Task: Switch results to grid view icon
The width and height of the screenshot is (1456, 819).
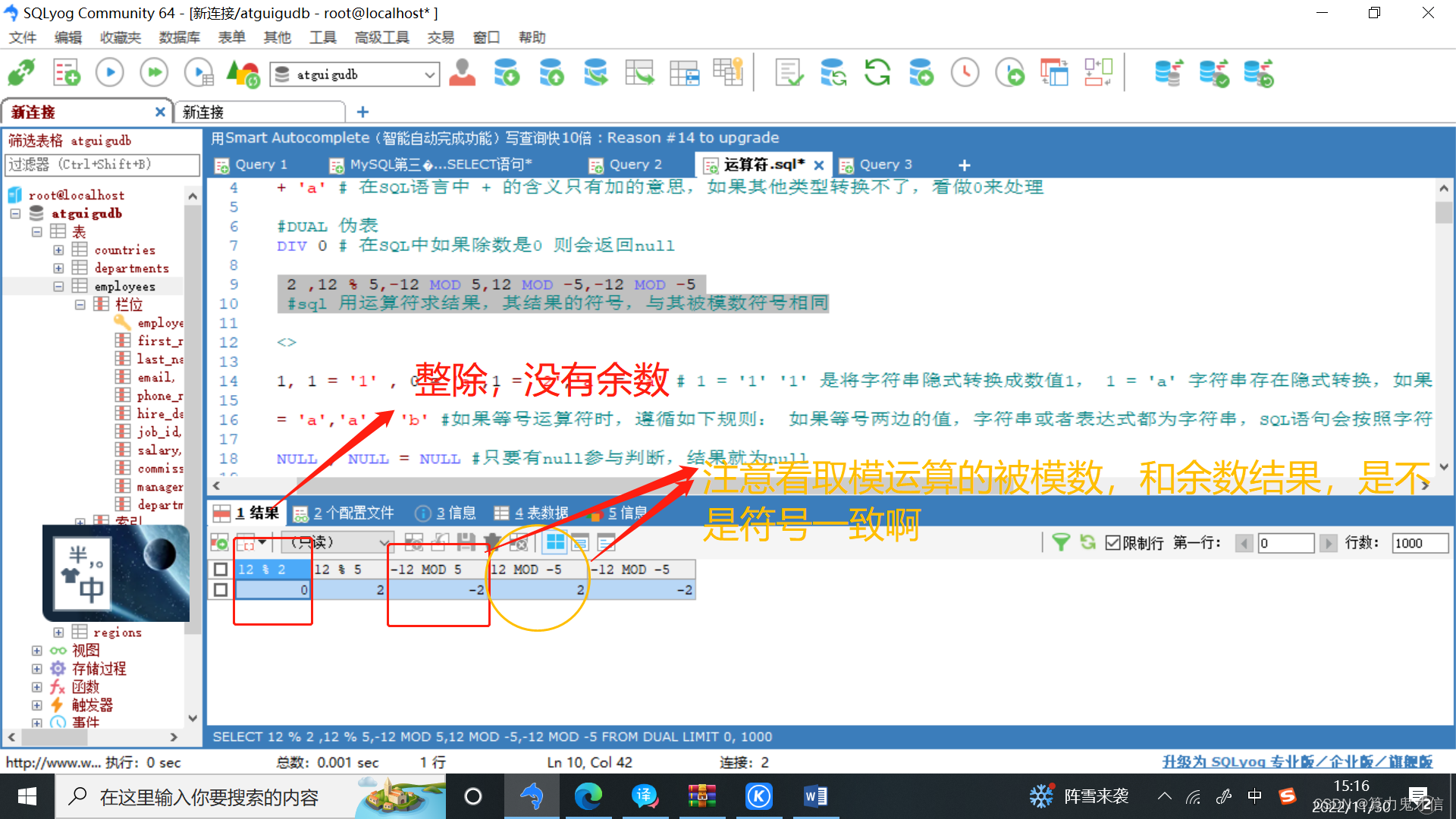Action: 555,542
